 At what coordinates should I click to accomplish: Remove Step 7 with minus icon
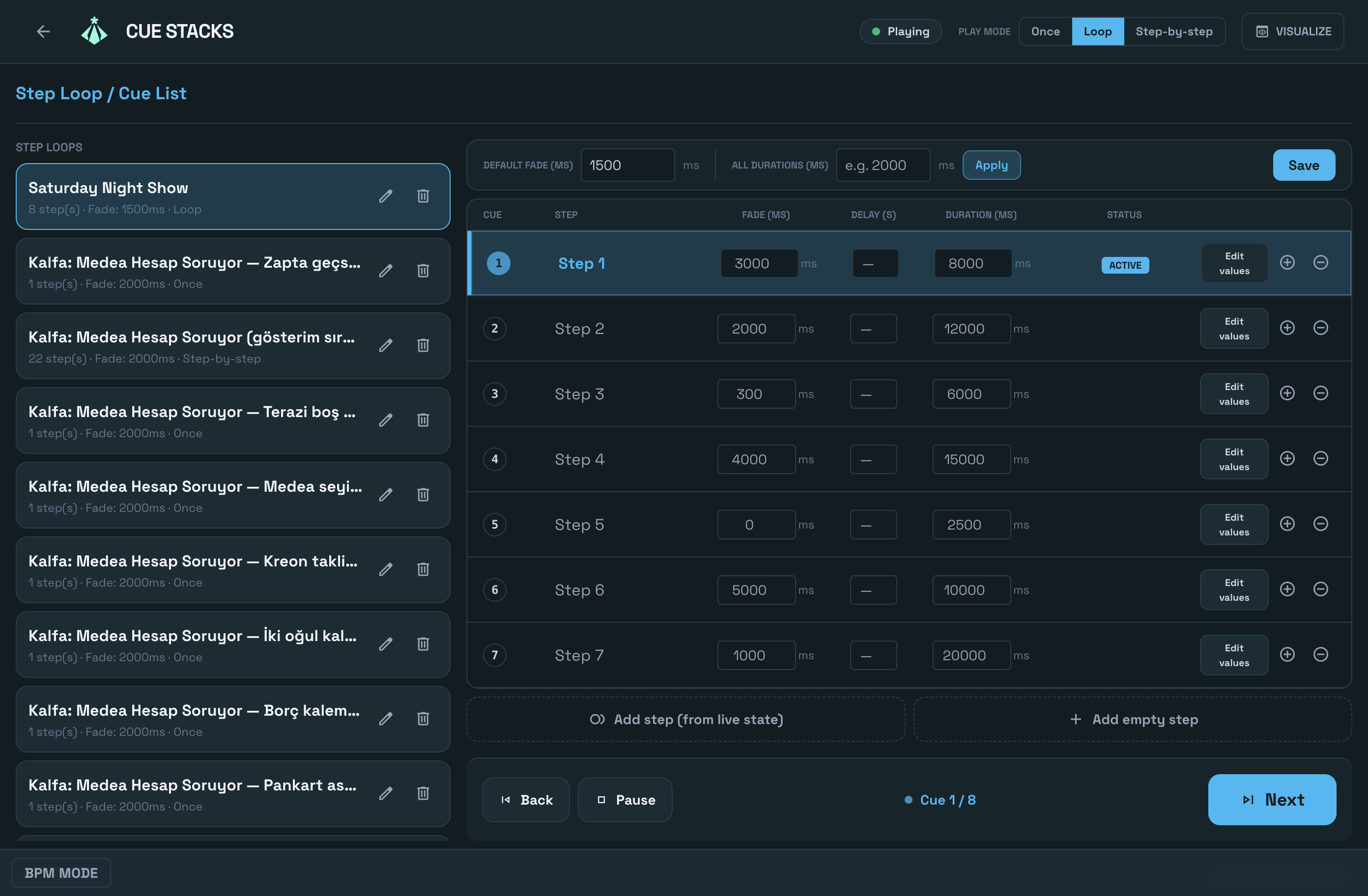(1321, 655)
